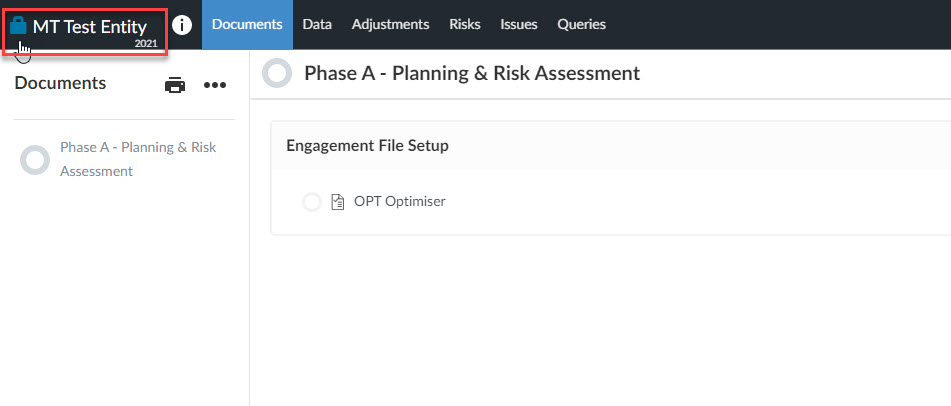This screenshot has height=406, width=951.
Task: Open the OPT Optimiser document link
Action: point(400,201)
